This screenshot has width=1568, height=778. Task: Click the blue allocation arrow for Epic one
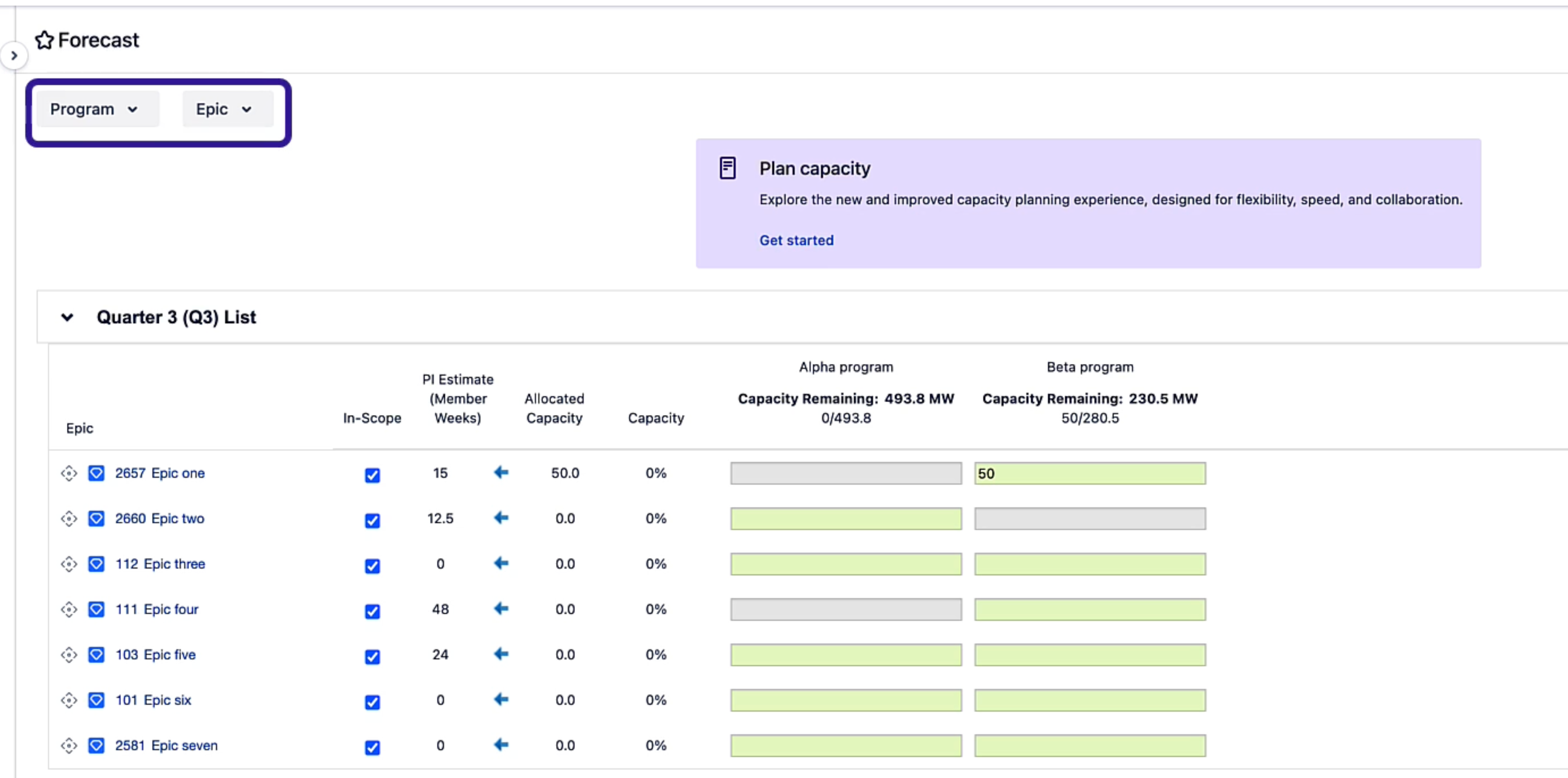[501, 472]
